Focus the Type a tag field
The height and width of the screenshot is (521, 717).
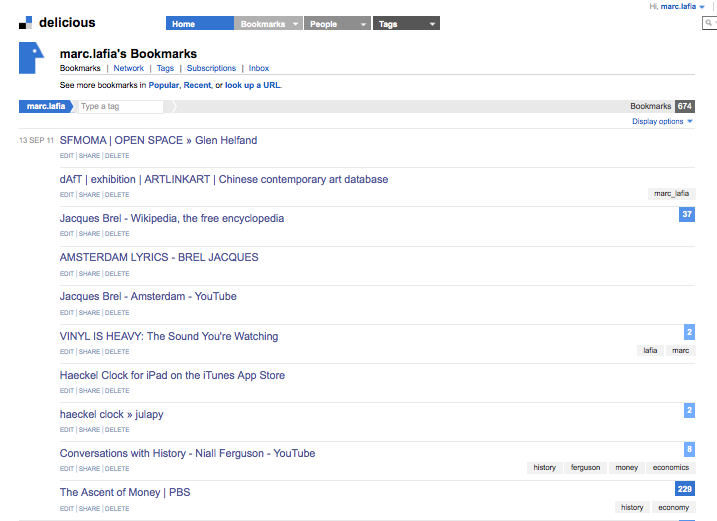tap(121, 107)
